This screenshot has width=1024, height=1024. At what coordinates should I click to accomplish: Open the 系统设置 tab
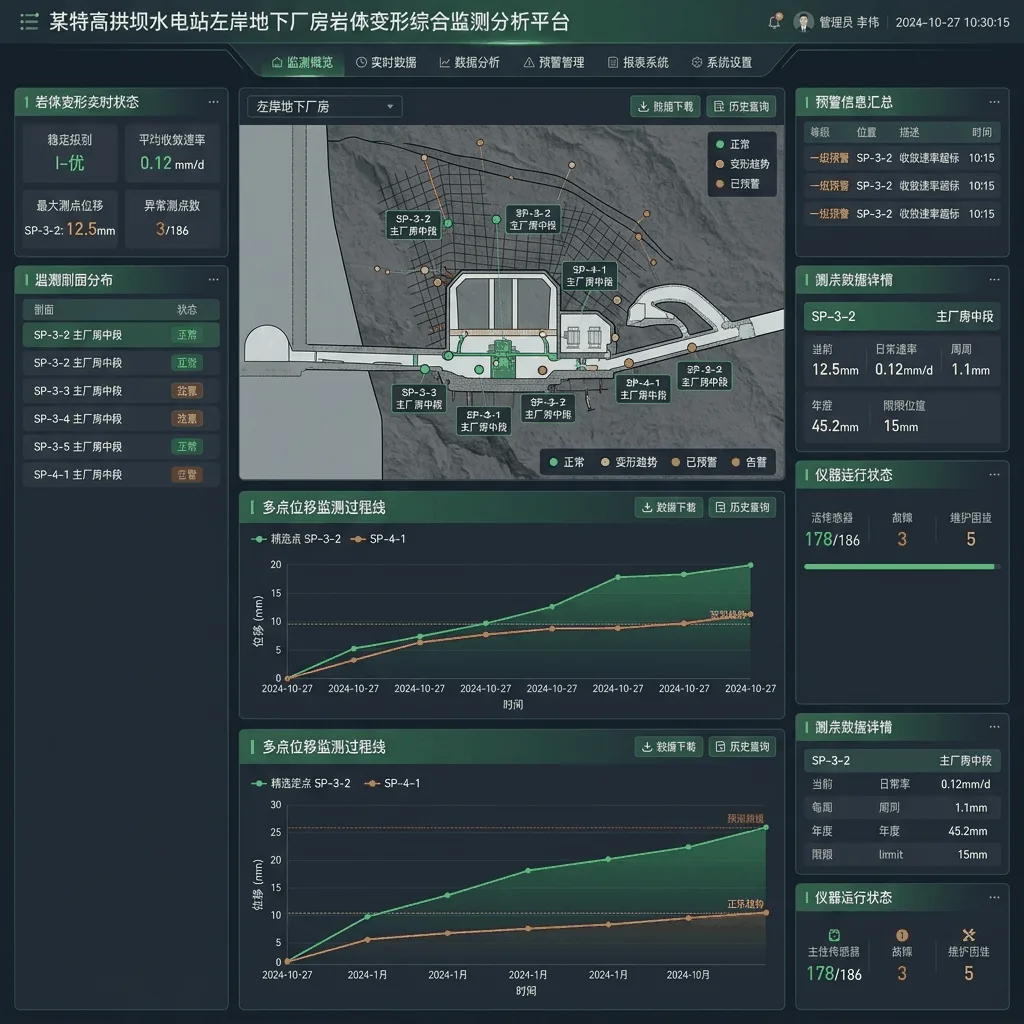[x=722, y=63]
